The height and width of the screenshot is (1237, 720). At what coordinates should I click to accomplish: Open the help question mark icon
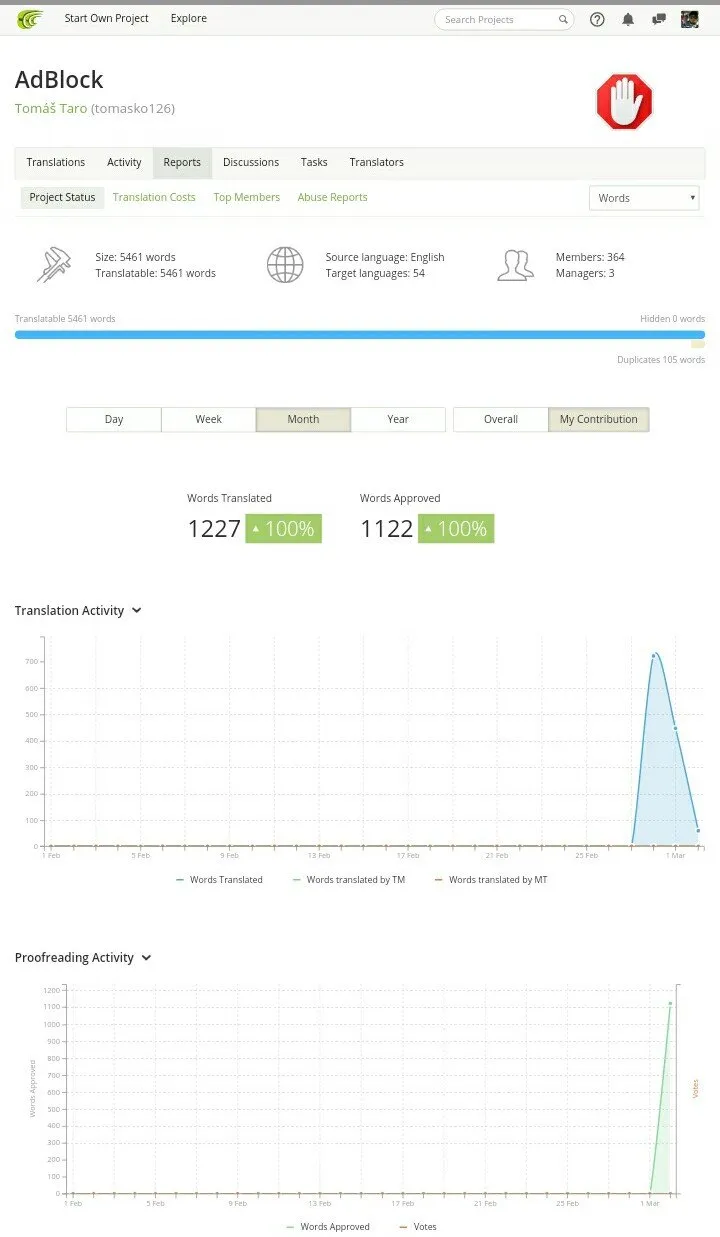[x=597, y=19]
